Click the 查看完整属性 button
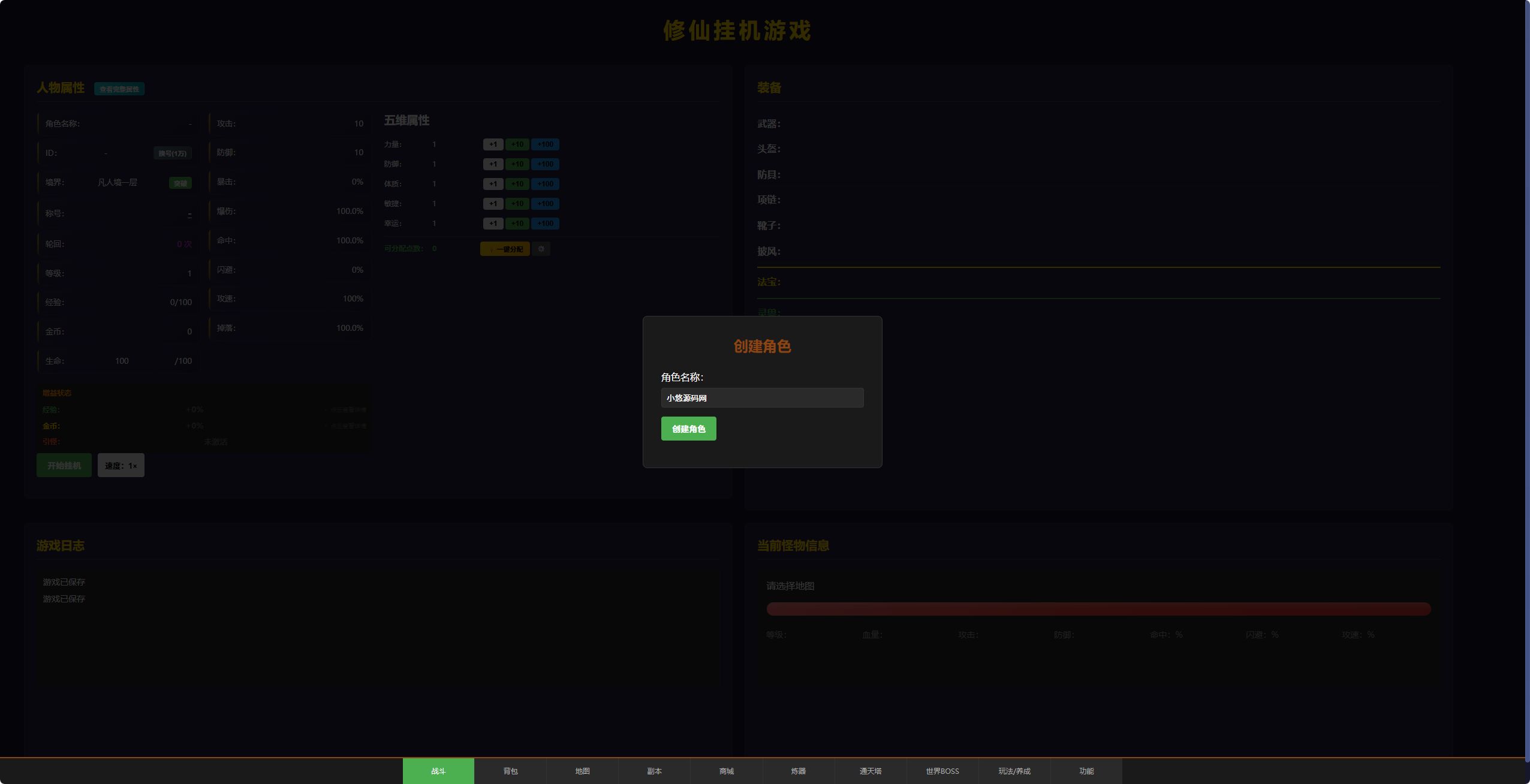The height and width of the screenshot is (784, 1530). (x=119, y=89)
